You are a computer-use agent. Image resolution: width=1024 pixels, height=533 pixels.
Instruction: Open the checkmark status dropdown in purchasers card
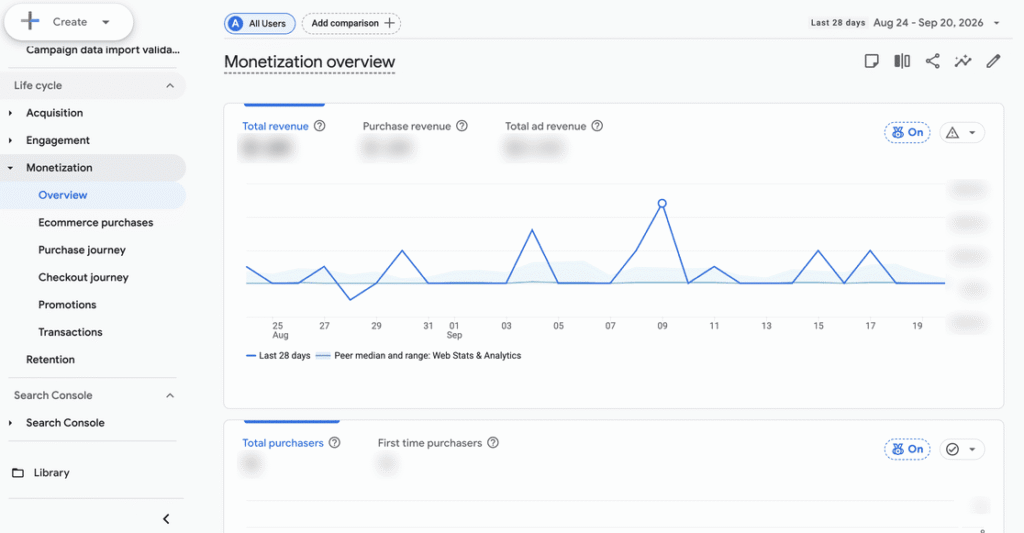click(x=962, y=449)
